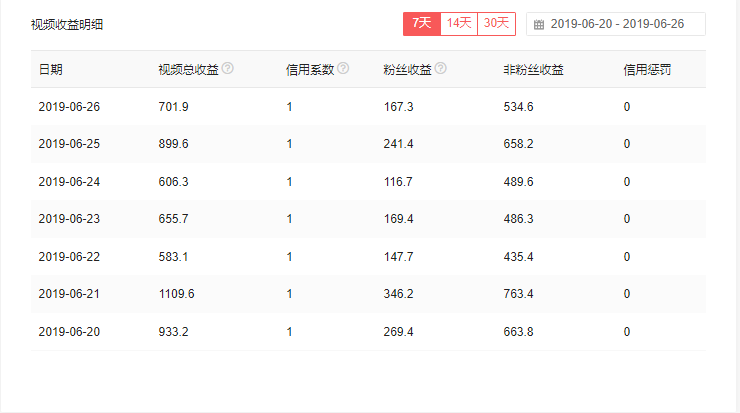Click total revenue value 1109.6
Viewport: 740px width, 413px height.
[177, 294]
